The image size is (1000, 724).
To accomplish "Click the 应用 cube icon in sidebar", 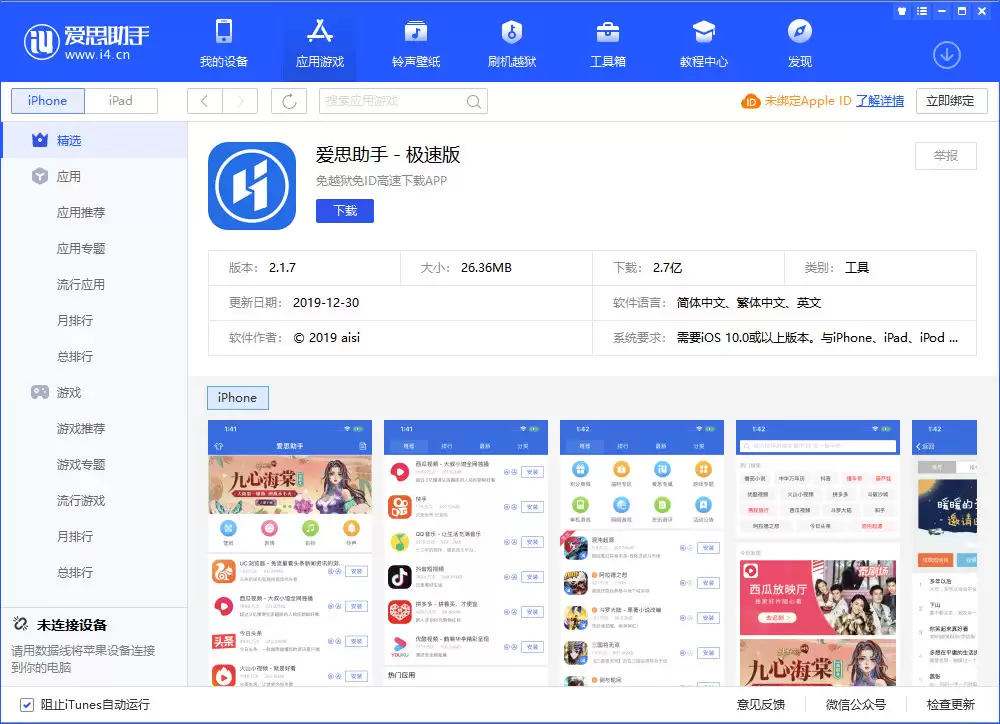I will point(40,176).
